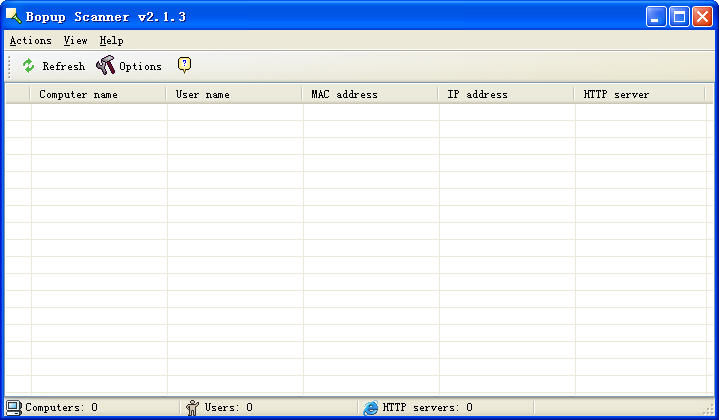Click the yellow help question mark icon
Image resolution: width=719 pixels, height=420 pixels.
coord(184,65)
